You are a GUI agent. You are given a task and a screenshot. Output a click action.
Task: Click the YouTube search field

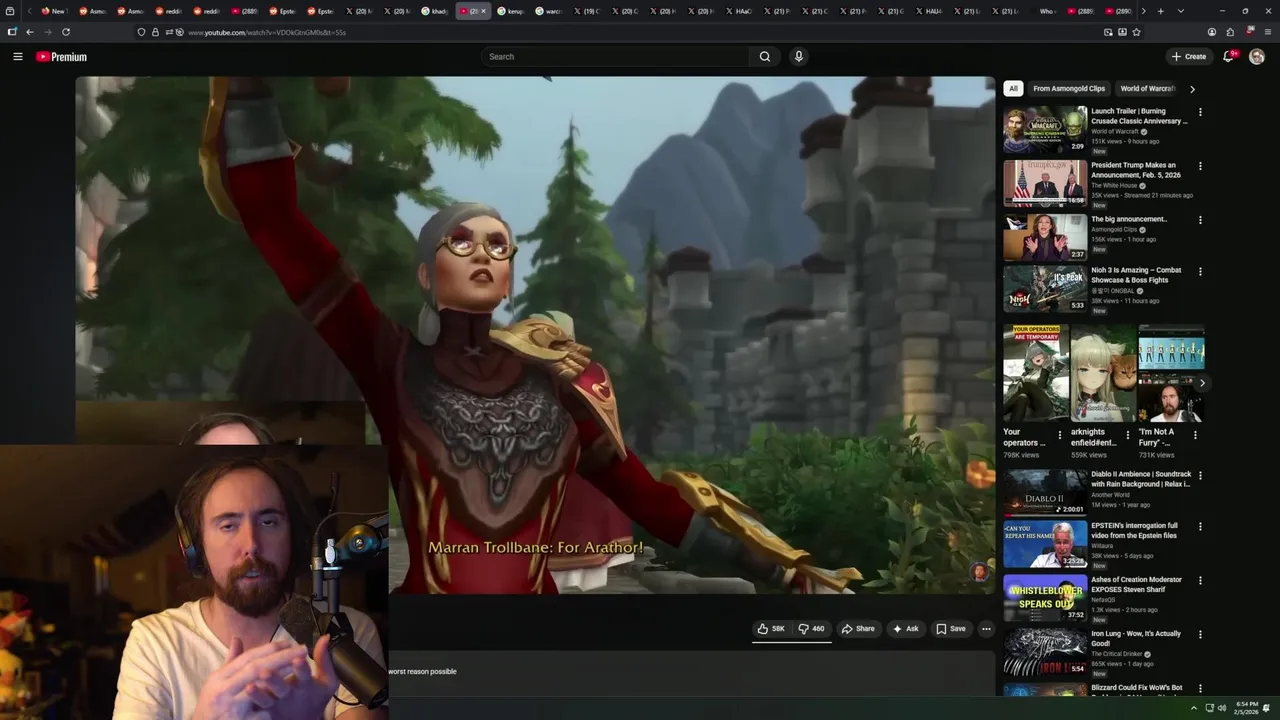pyautogui.click(x=615, y=57)
